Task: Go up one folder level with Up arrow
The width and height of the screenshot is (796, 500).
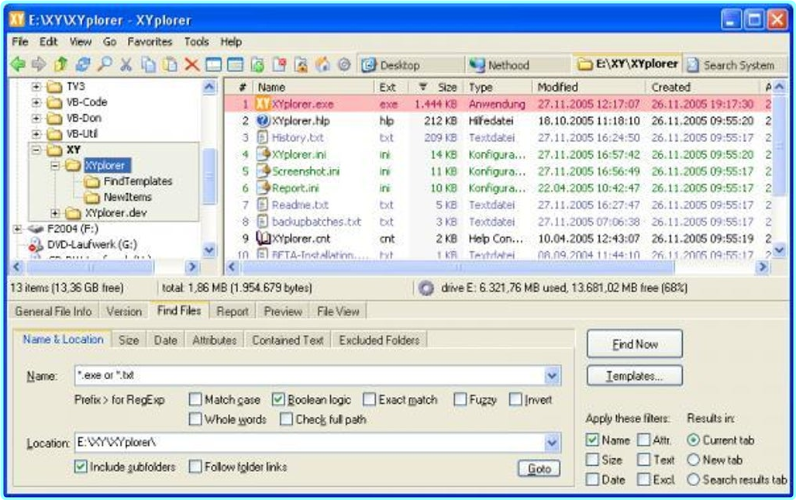Action: point(61,64)
